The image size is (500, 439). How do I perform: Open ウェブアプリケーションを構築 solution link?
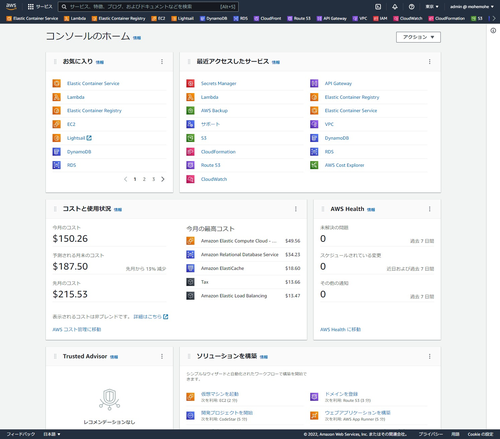coord(358,413)
